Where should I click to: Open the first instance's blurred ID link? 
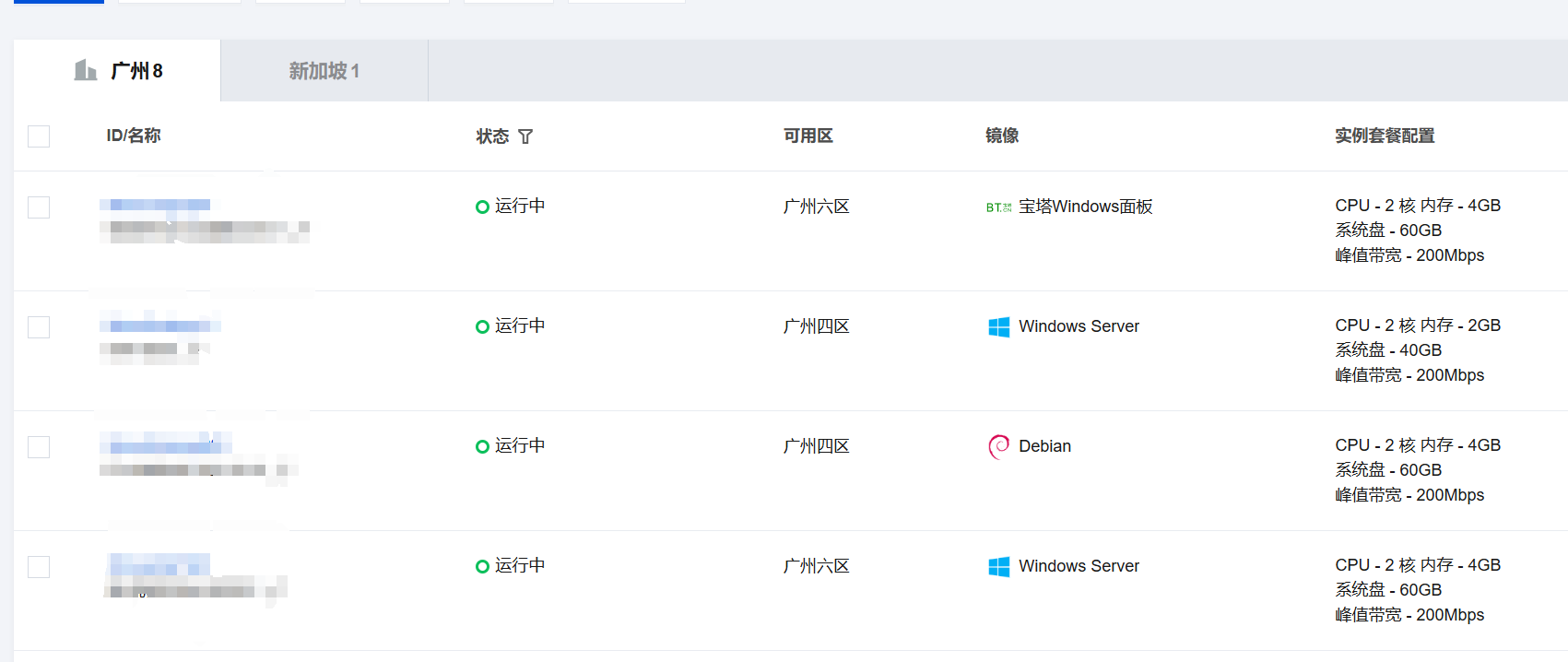point(155,205)
